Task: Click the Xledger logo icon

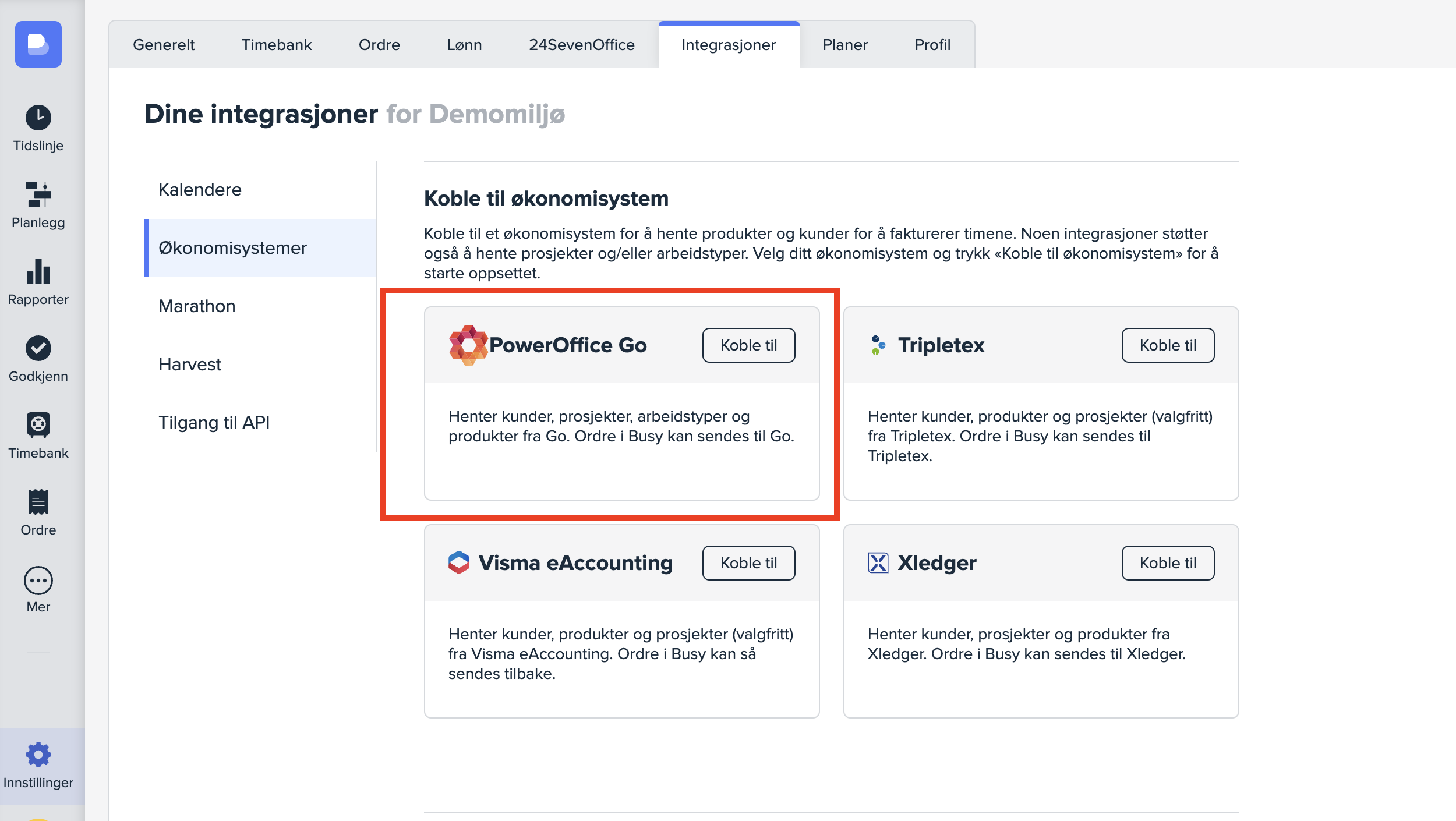Action: tap(878, 563)
